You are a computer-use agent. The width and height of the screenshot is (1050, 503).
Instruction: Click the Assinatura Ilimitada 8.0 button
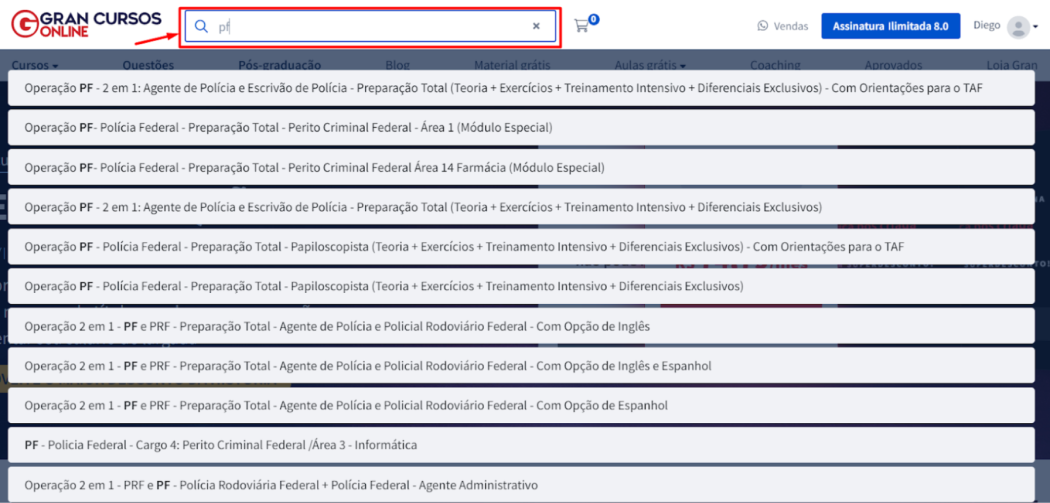coord(890,26)
